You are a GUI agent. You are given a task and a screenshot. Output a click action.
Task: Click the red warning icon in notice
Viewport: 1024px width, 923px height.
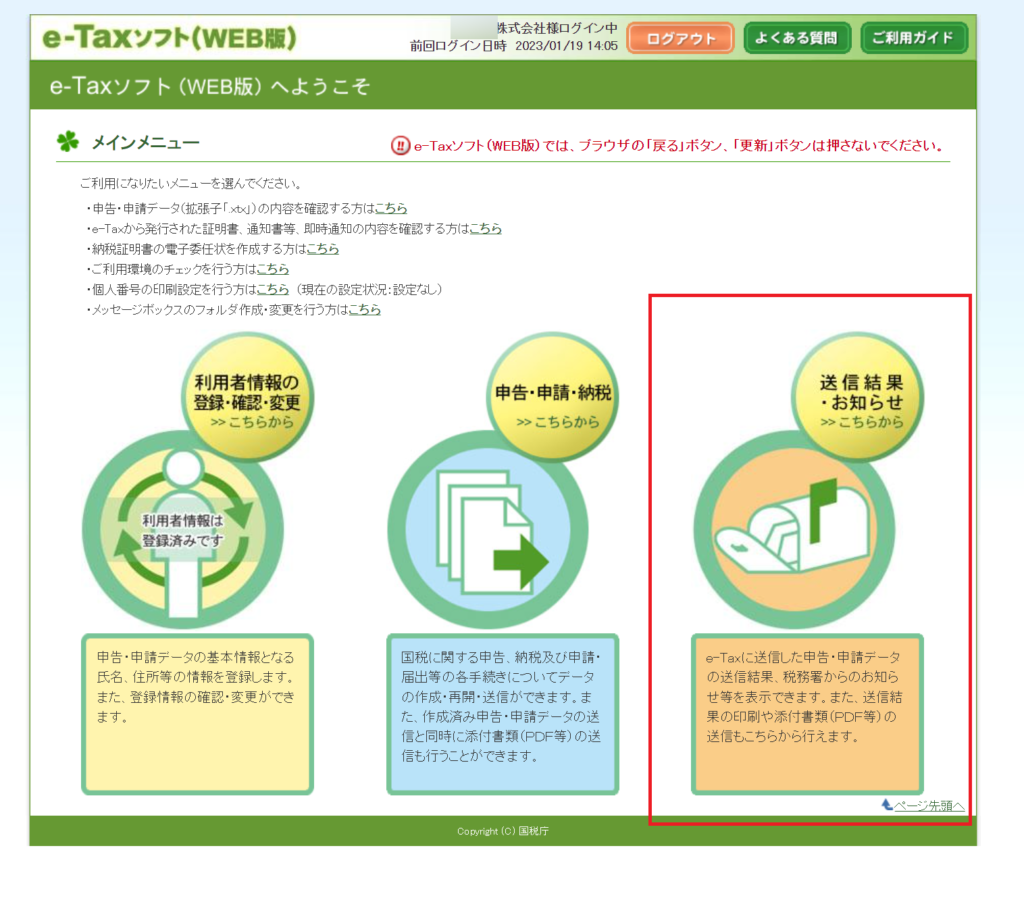(399, 146)
